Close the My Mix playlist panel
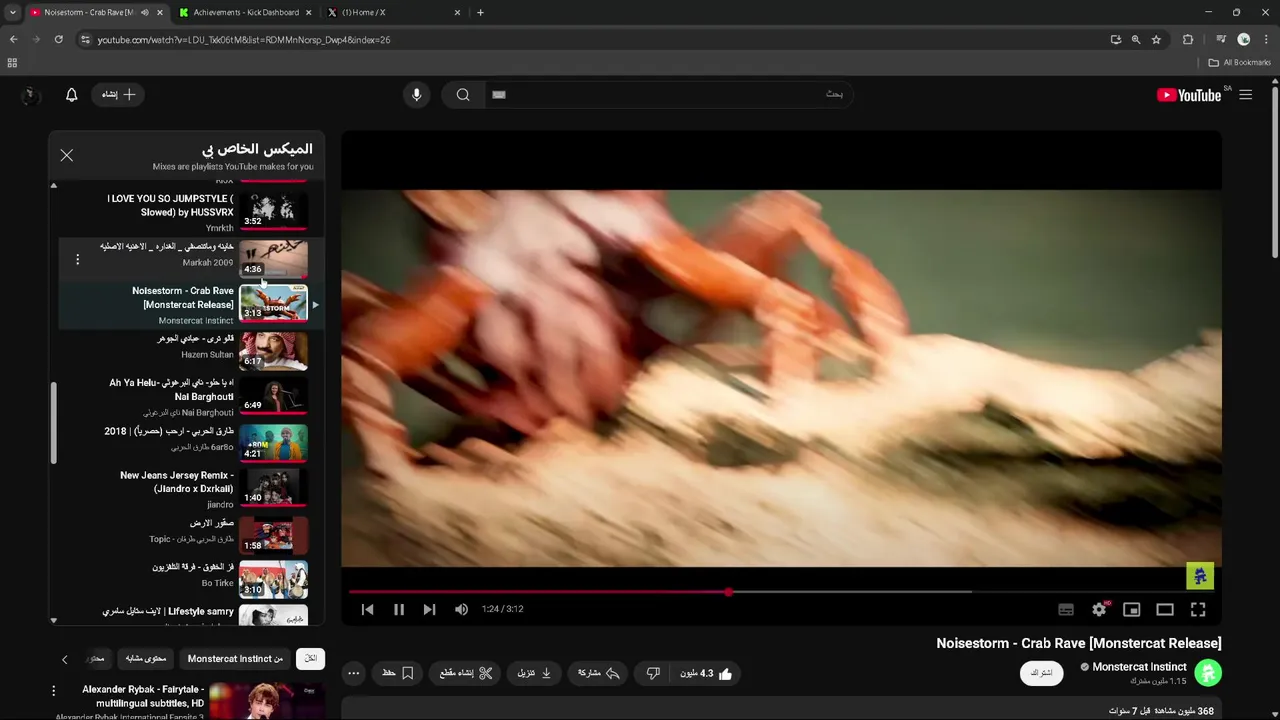 (66, 155)
